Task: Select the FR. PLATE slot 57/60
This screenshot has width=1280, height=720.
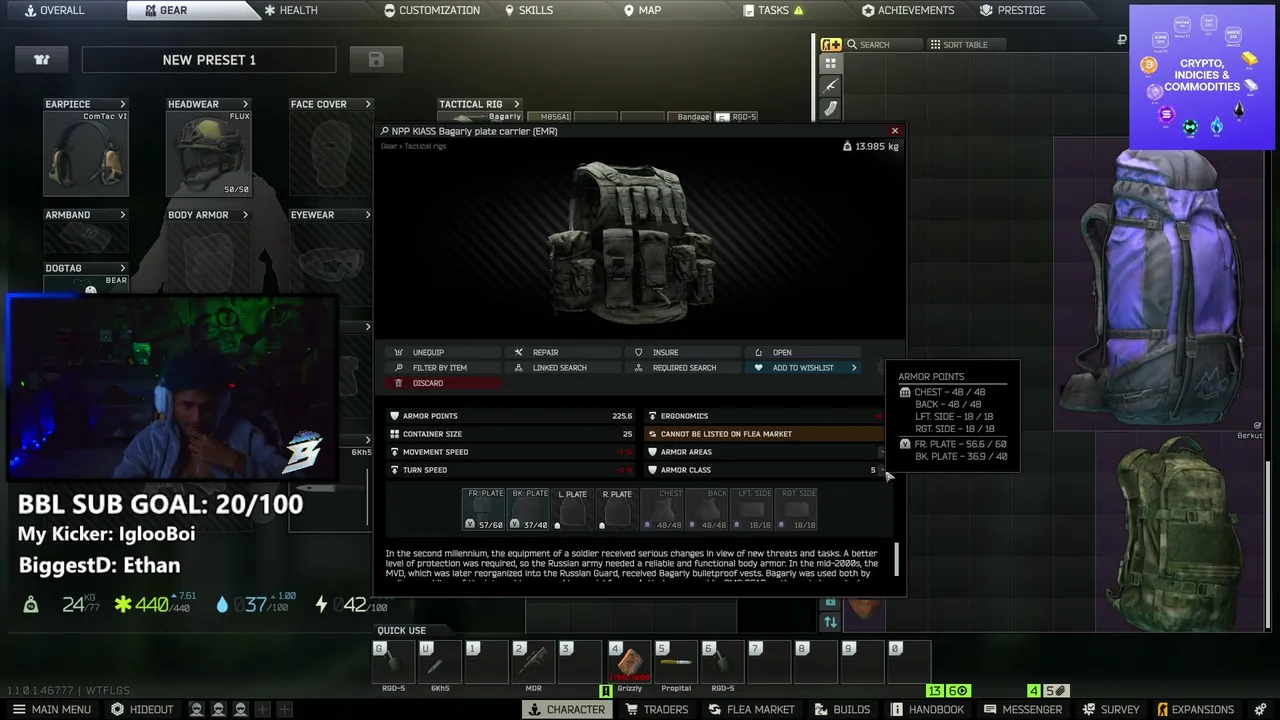Action: click(485, 509)
